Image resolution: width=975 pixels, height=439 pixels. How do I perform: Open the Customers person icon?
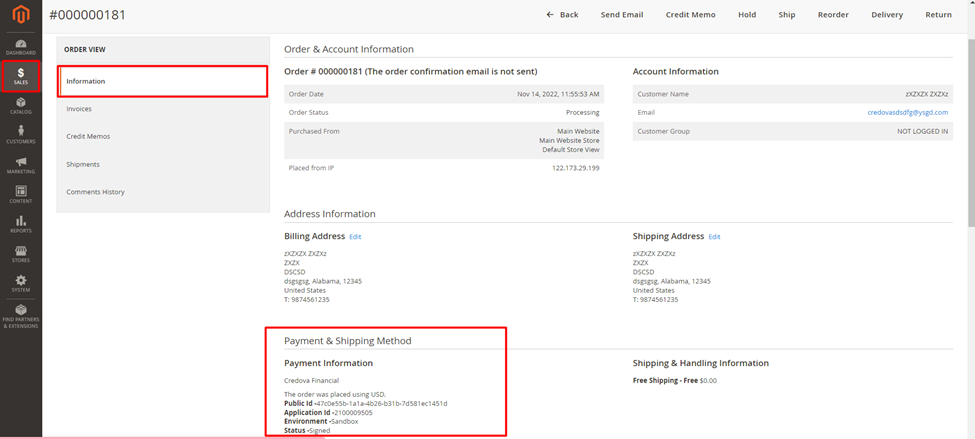coord(21,135)
